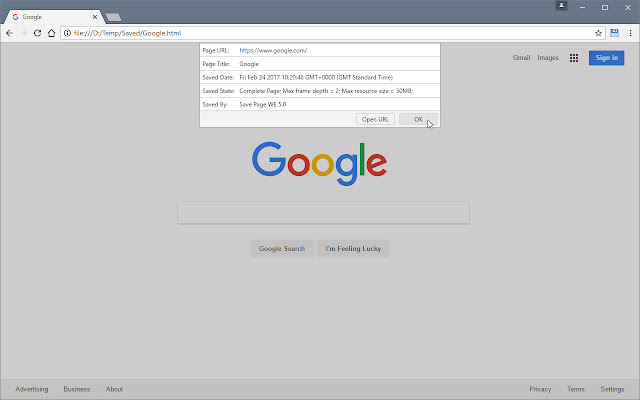This screenshot has width=640, height=400.
Task: Open the Gmail link
Action: coord(521,58)
